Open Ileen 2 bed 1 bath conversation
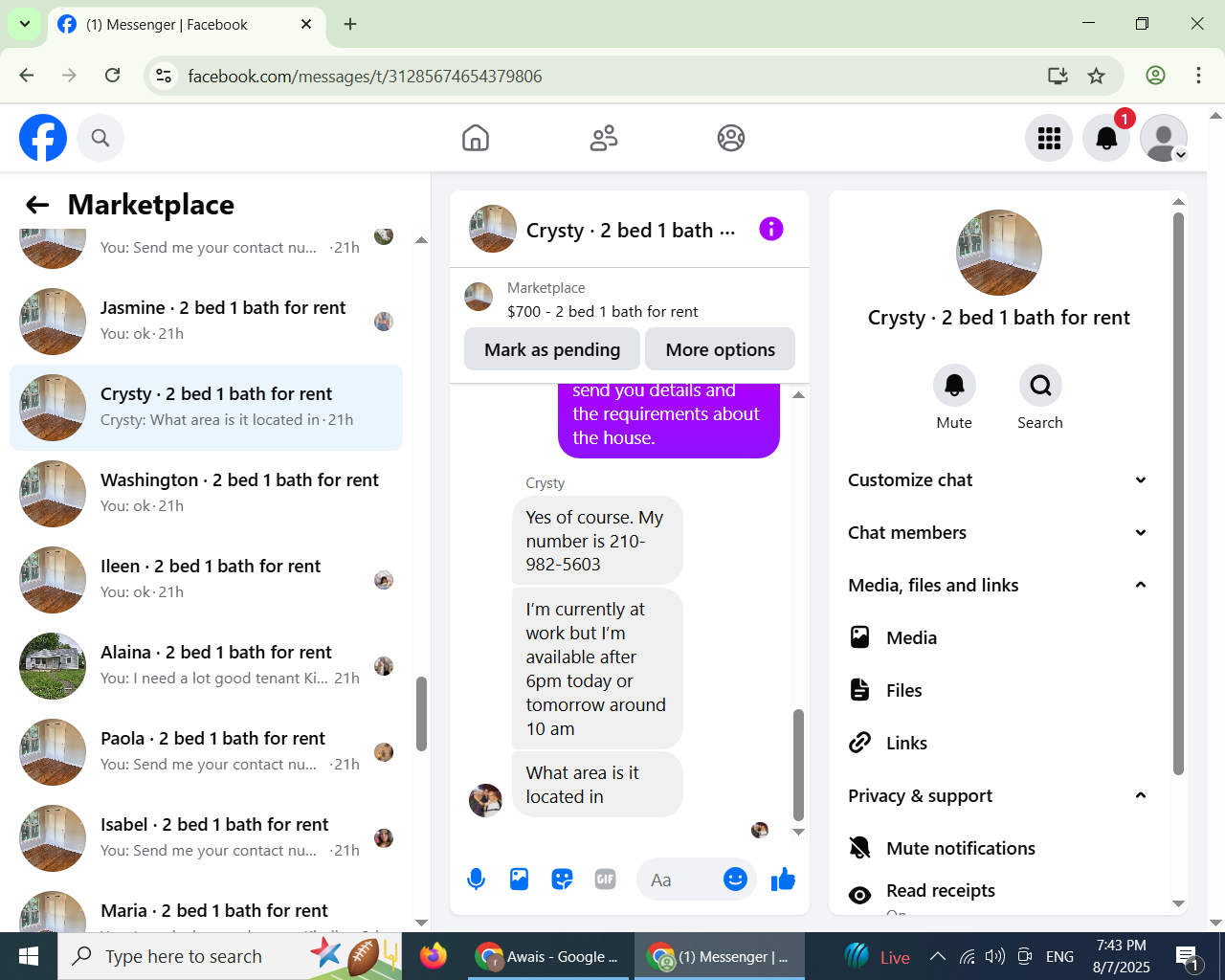Image resolution: width=1225 pixels, height=980 pixels. pos(206,580)
